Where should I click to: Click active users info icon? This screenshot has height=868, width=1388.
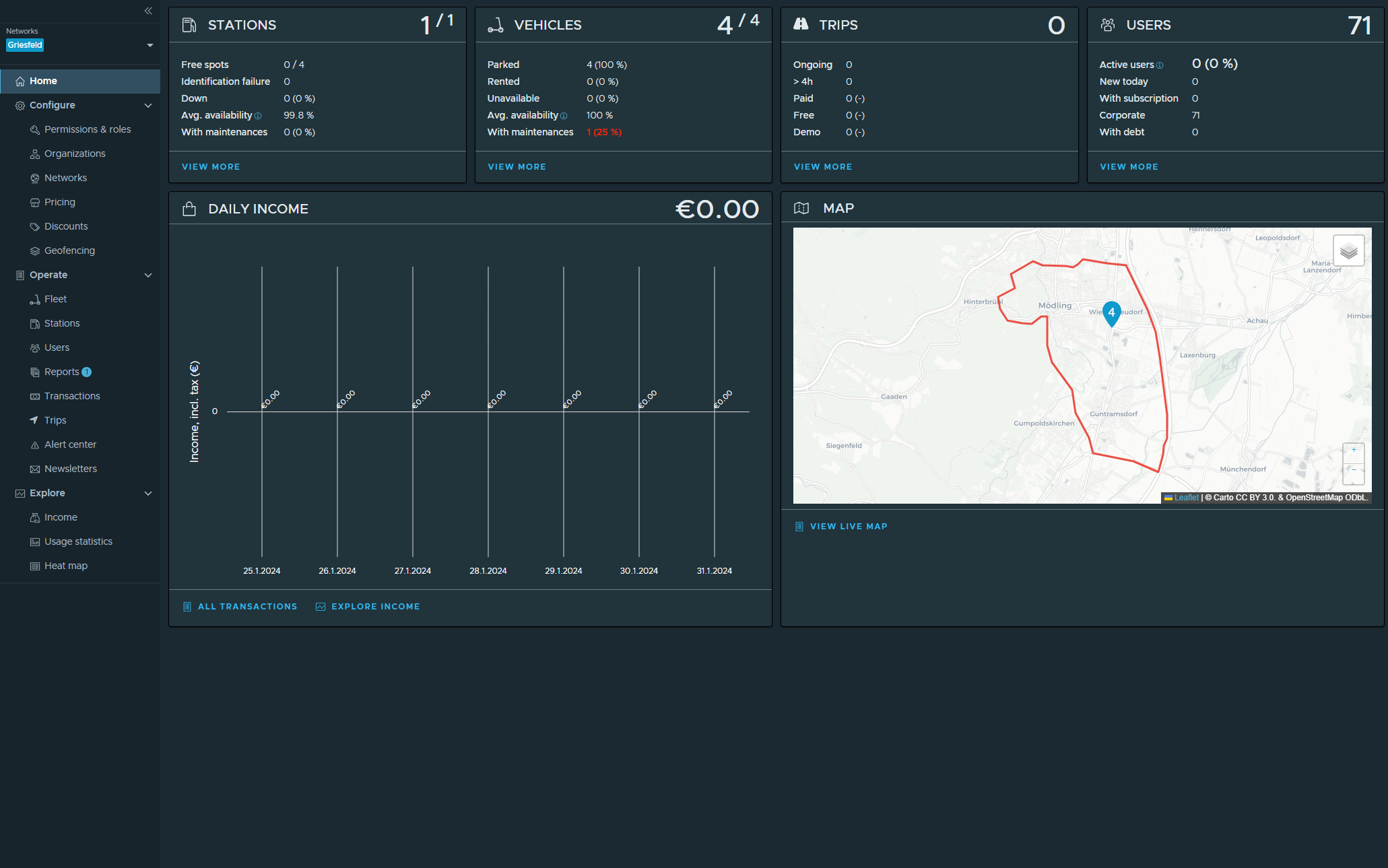(x=1160, y=65)
